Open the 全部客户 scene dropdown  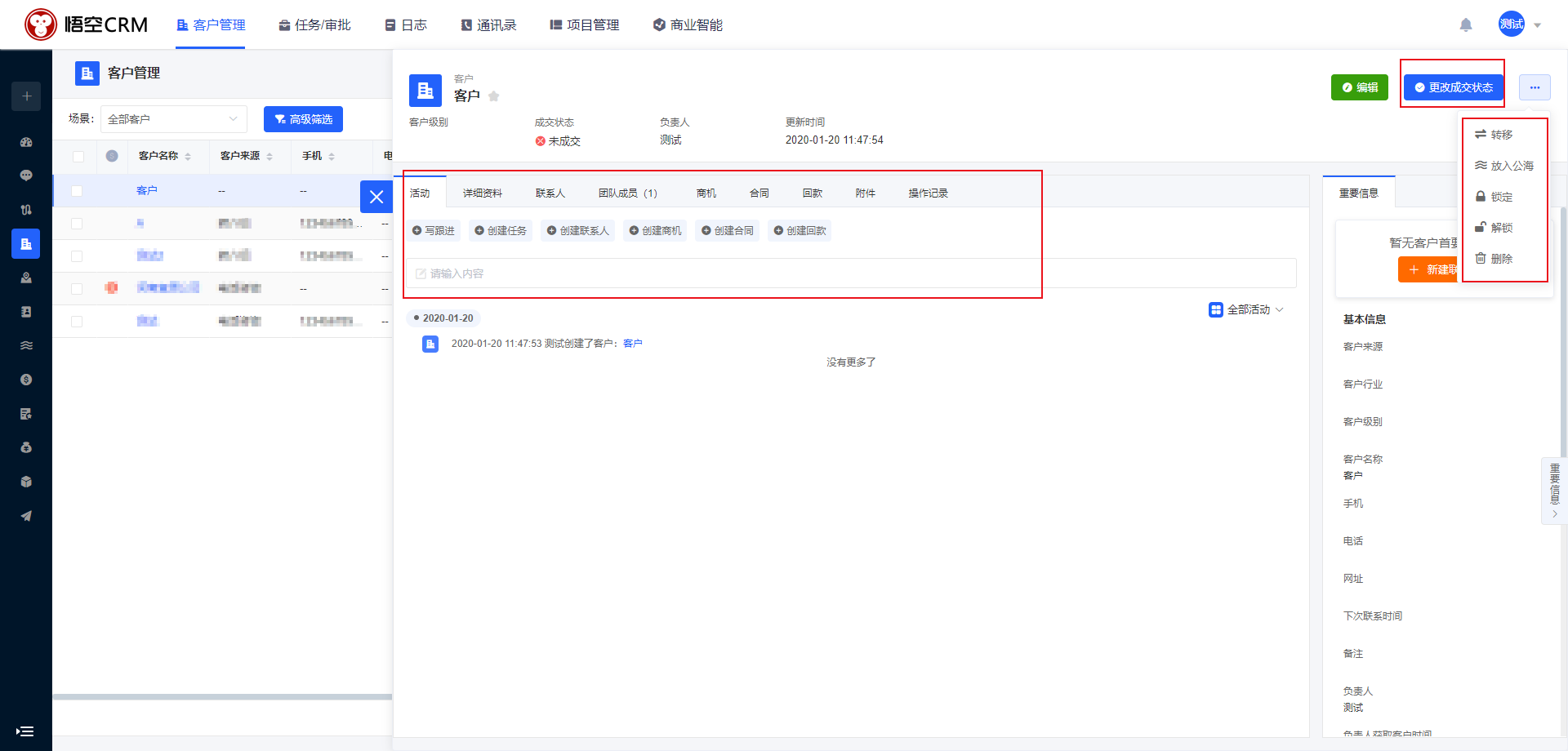coord(173,119)
